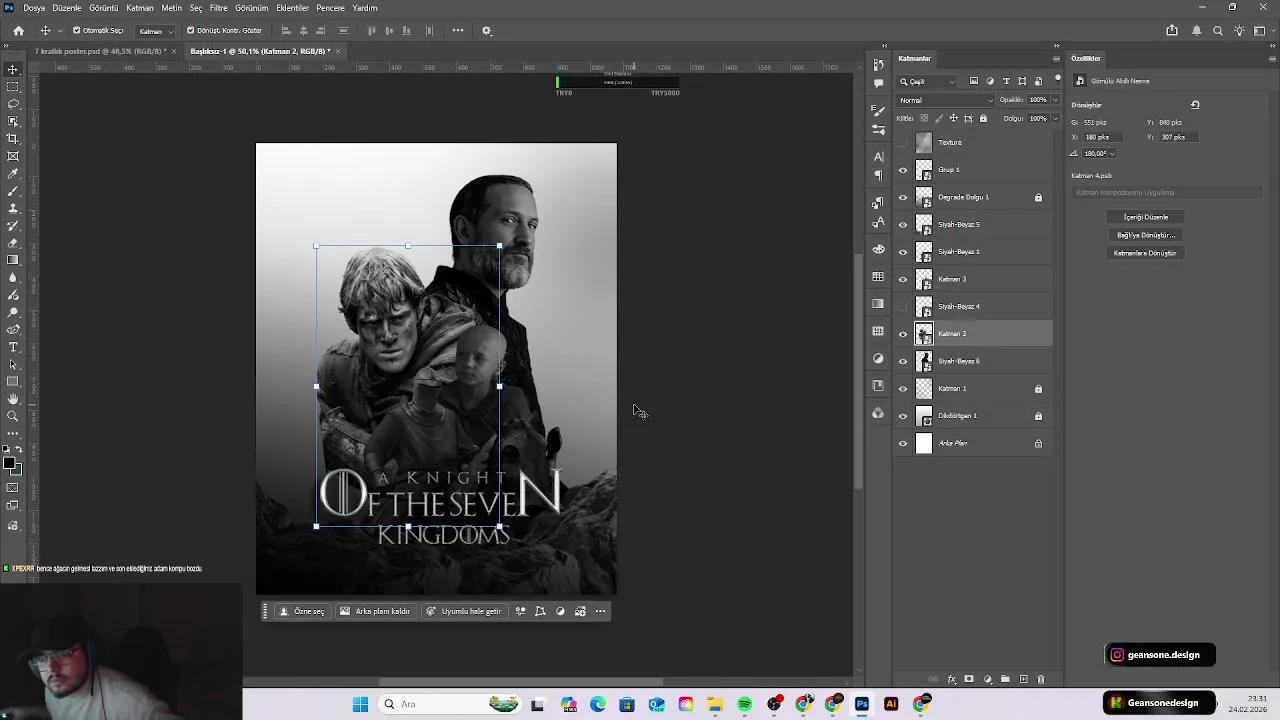Viewport: 1280px width, 720px height.
Task: Open the Dolgu value dropdown arrow
Action: pos(1055,118)
